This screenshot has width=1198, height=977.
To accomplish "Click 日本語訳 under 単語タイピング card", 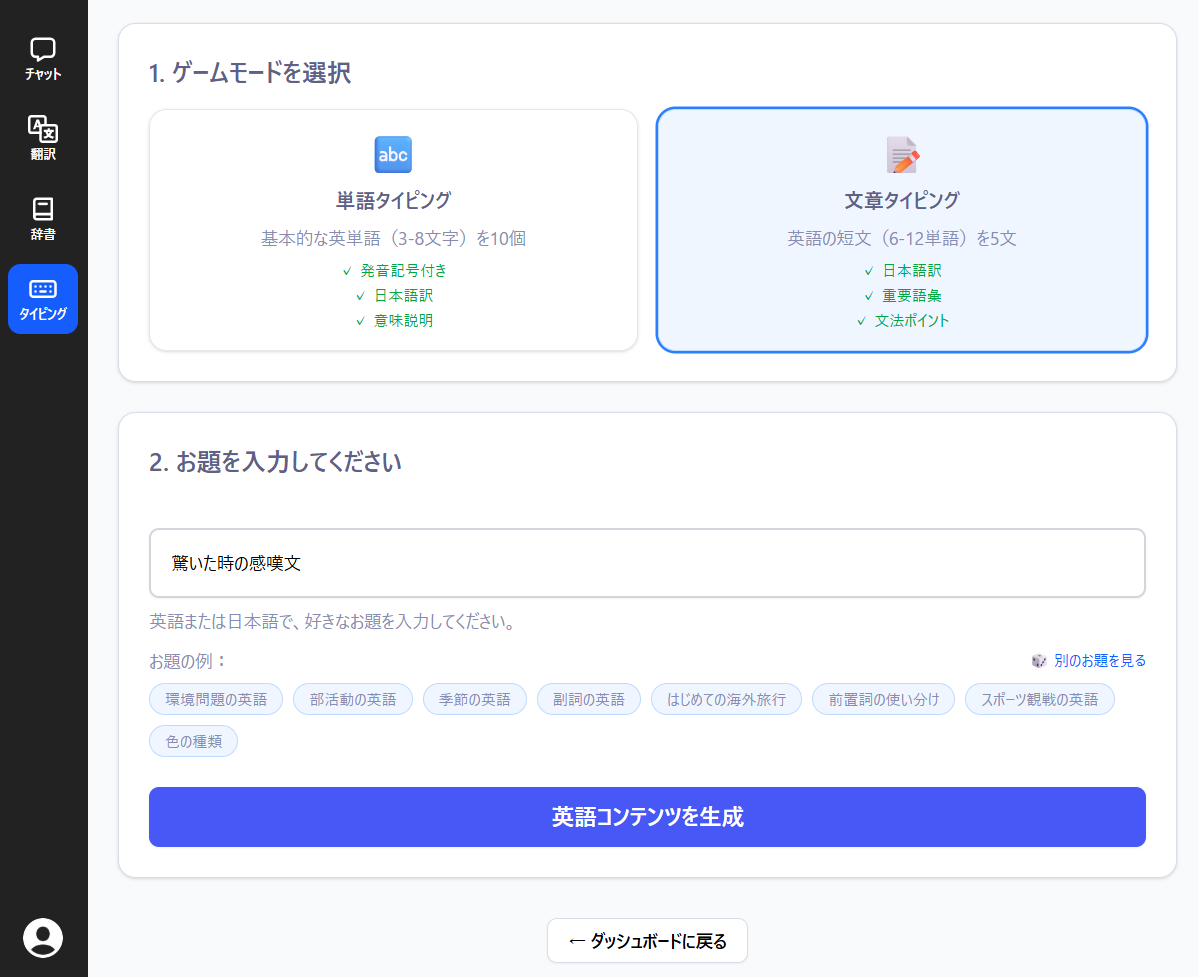I will click(x=403, y=296).
